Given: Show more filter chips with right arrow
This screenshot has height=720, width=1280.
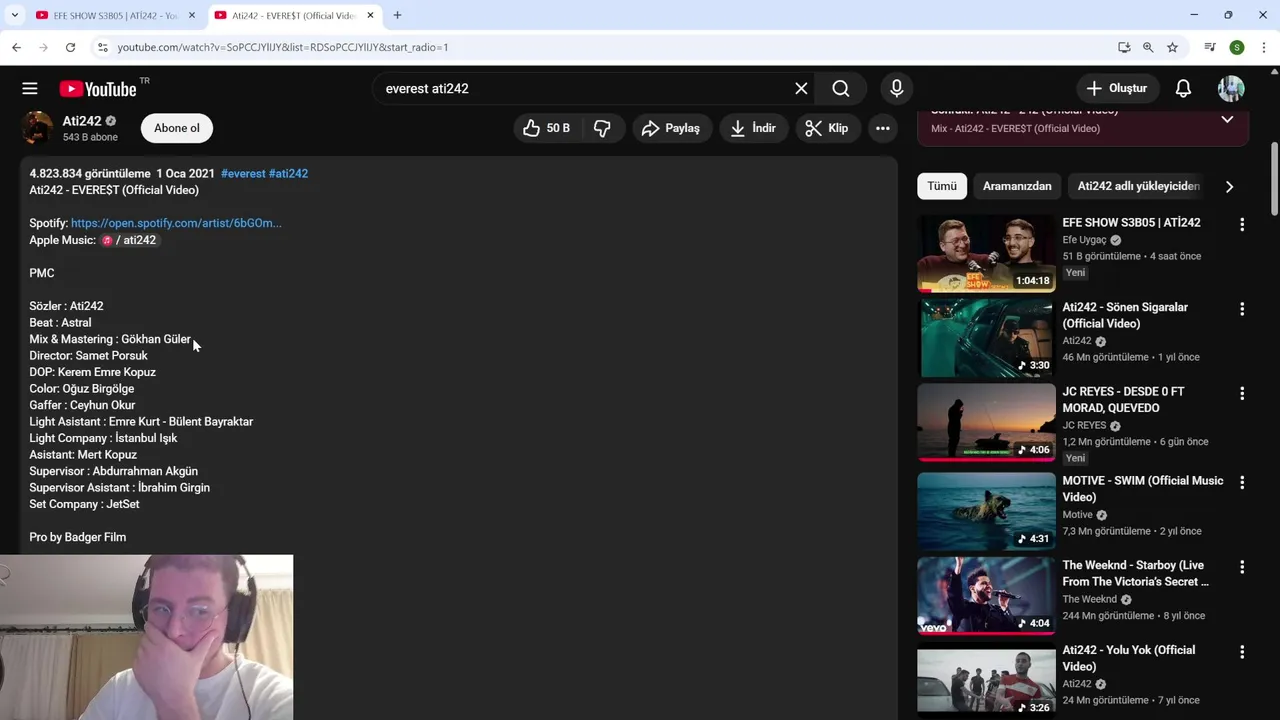Looking at the screenshot, I should (x=1229, y=186).
